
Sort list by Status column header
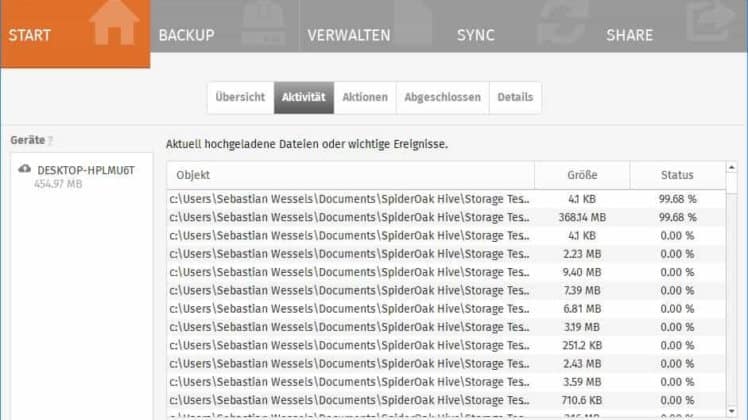coord(677,175)
